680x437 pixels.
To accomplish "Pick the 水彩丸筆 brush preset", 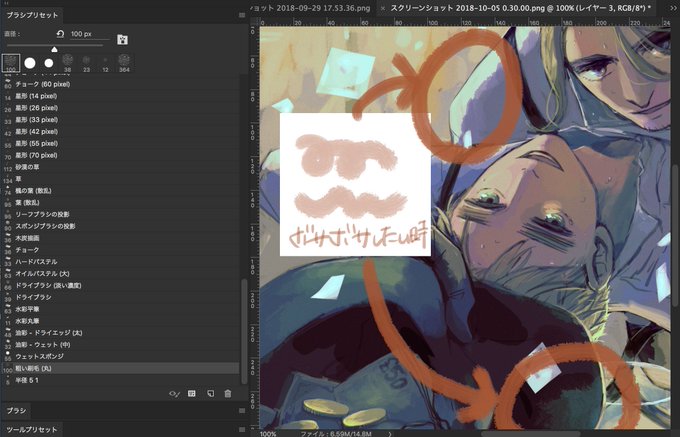I will 121,321.
